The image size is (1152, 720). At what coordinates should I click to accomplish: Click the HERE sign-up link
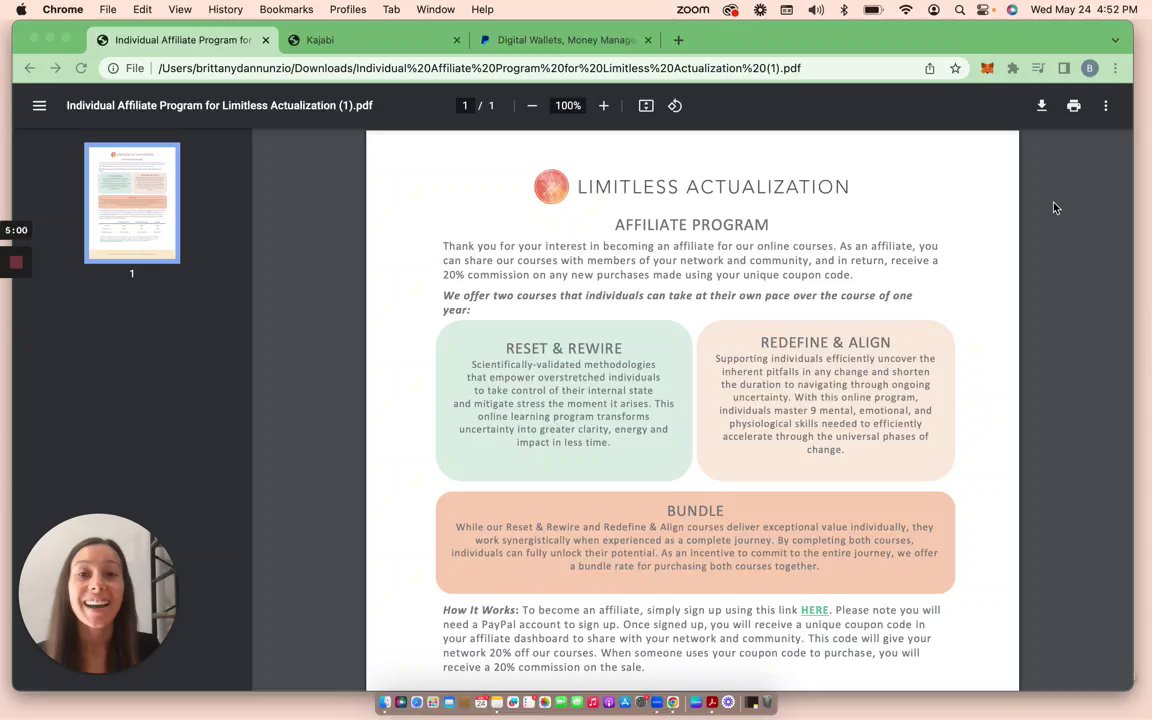pyautogui.click(x=814, y=610)
